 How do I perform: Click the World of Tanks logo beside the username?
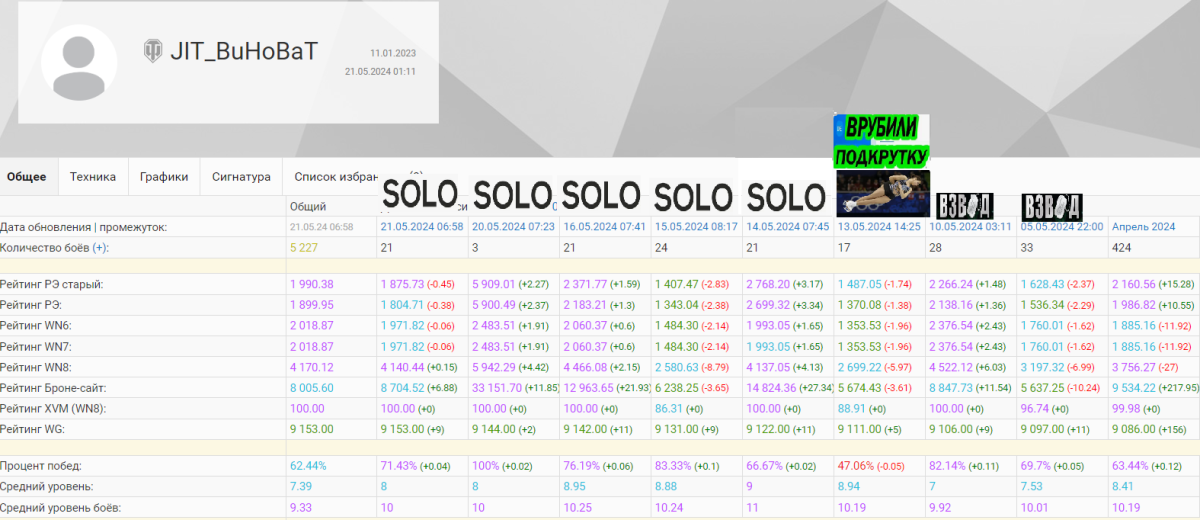154,50
